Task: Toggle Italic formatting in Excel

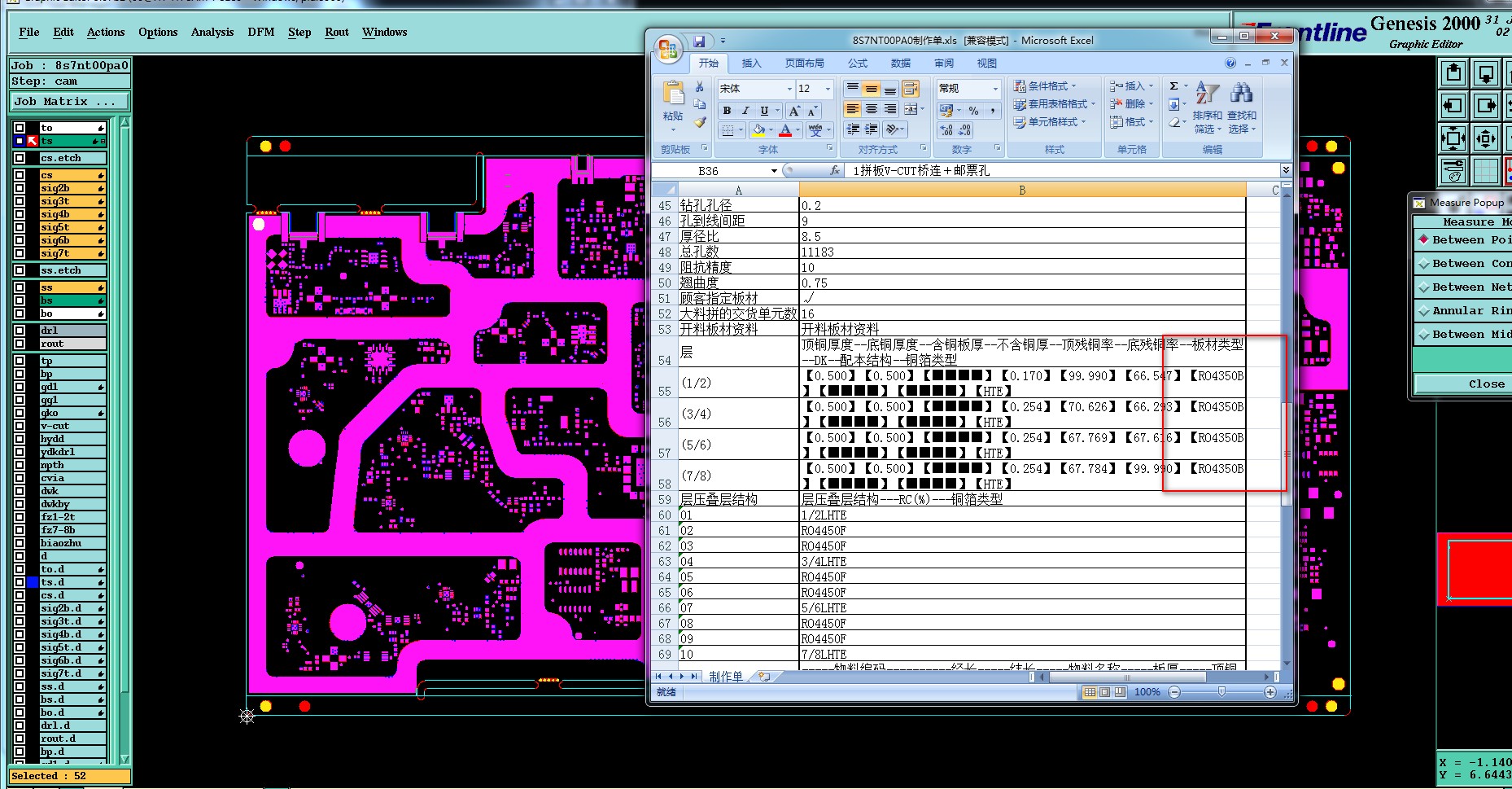Action: pos(745,111)
